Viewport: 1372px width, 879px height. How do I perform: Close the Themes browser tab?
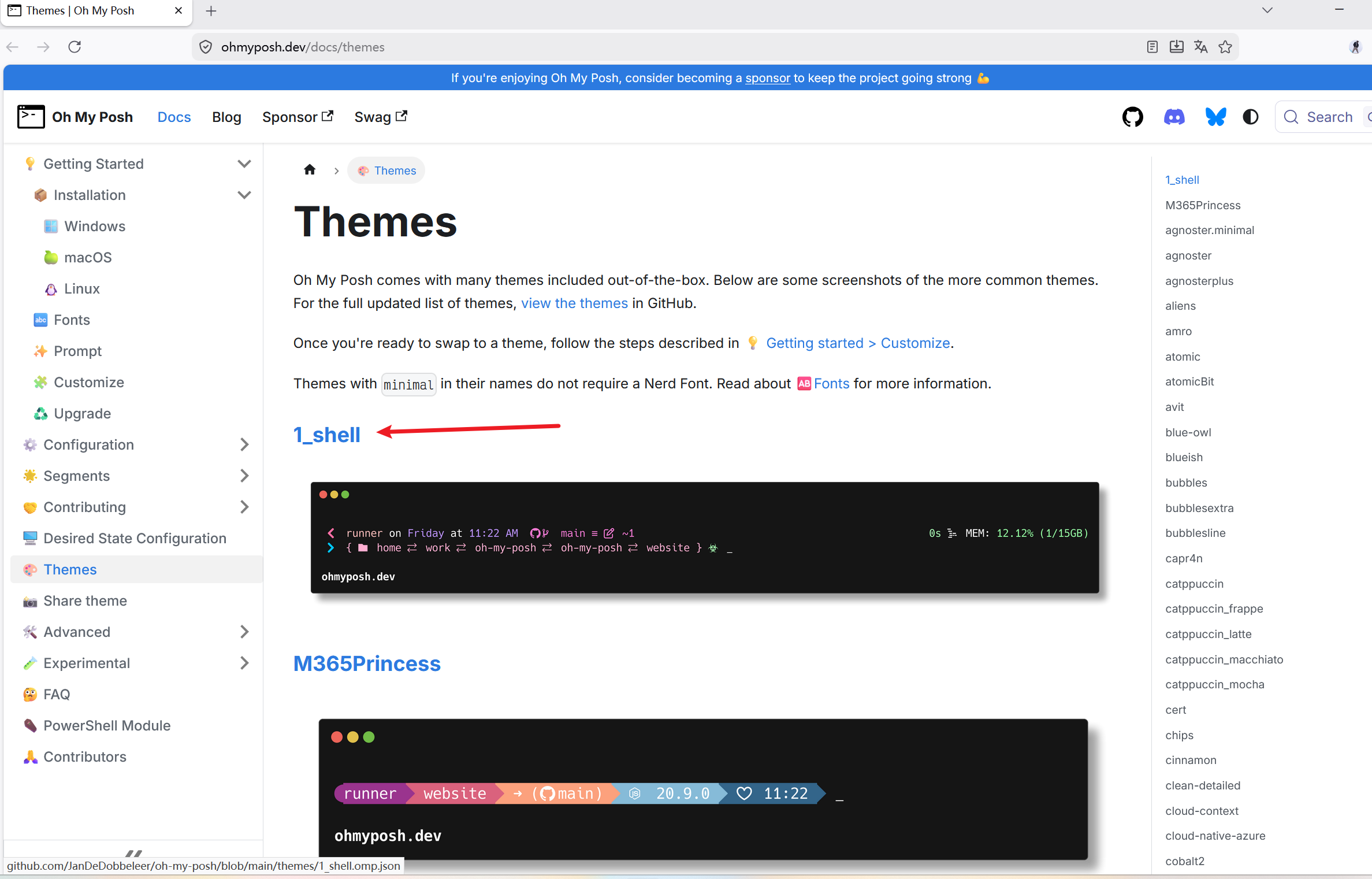(179, 10)
